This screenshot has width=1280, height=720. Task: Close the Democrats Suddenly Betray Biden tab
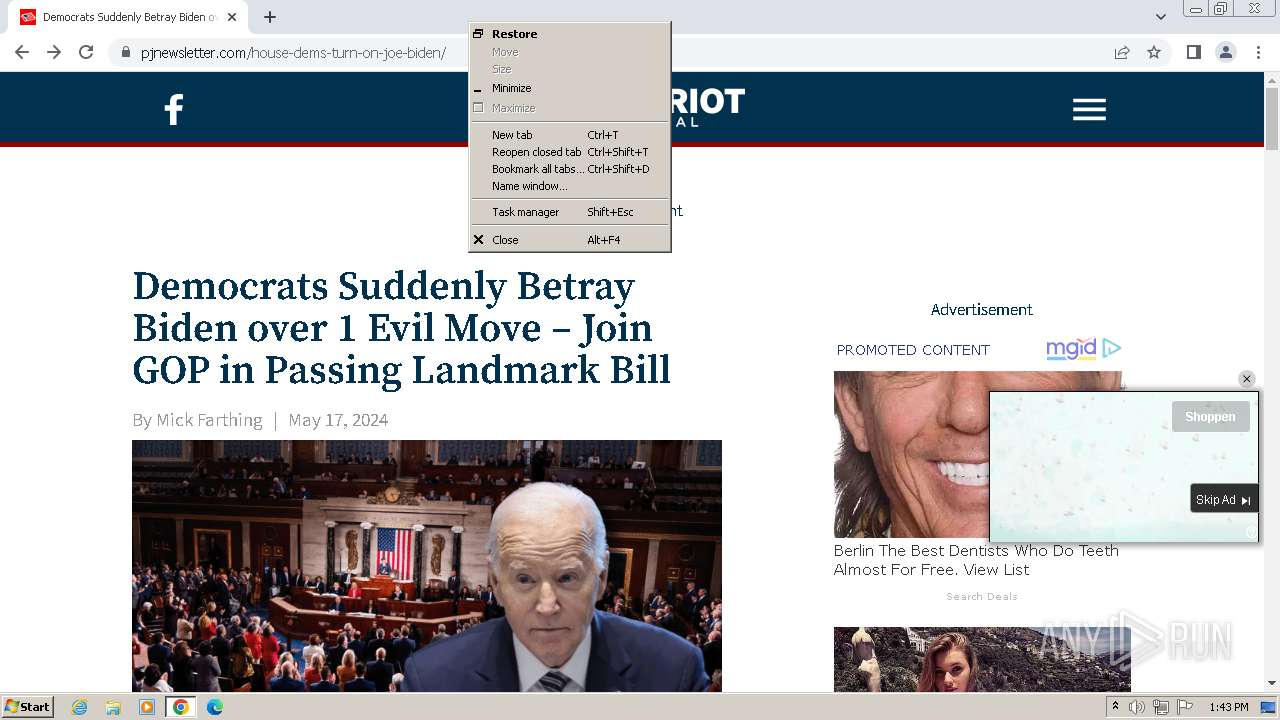[x=232, y=17]
